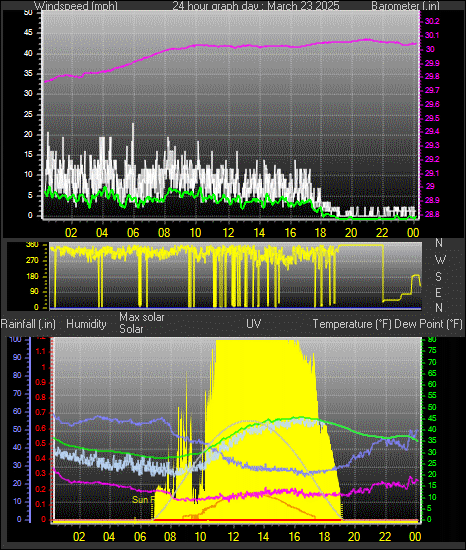Click the S compass label
466x550 pixels.
point(438,277)
